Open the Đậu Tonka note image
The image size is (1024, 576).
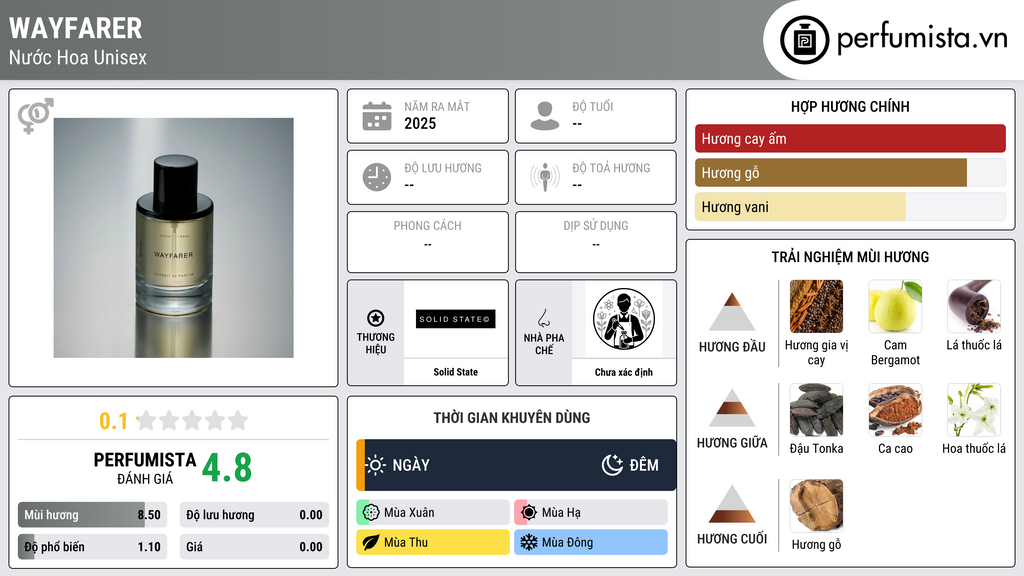point(816,409)
